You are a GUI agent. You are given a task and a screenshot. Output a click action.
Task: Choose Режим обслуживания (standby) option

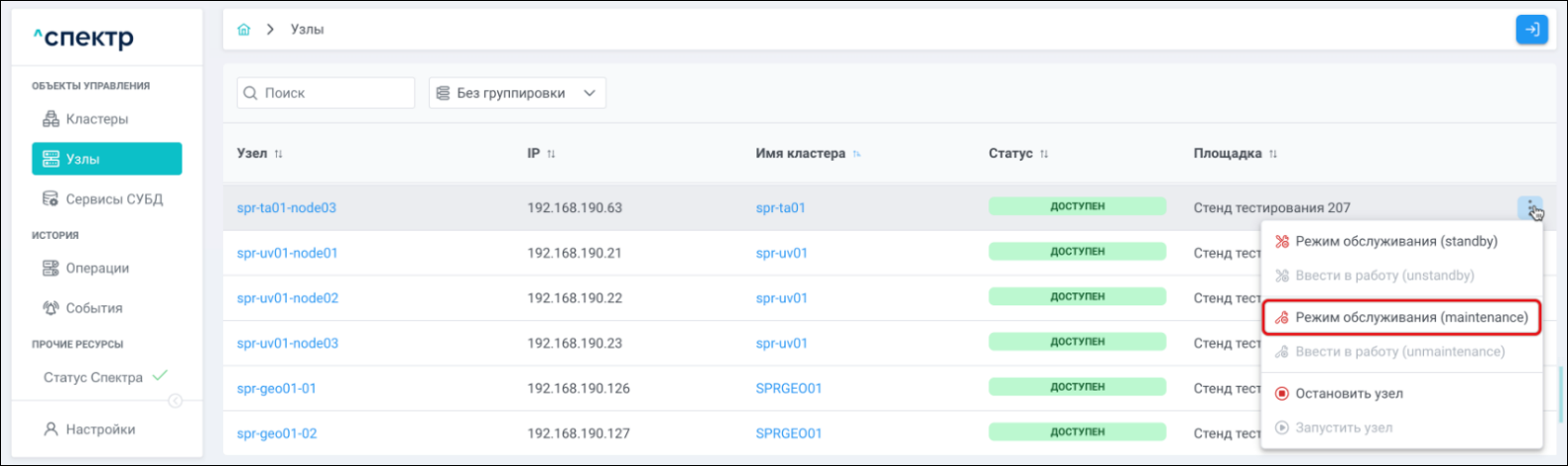point(1395,241)
